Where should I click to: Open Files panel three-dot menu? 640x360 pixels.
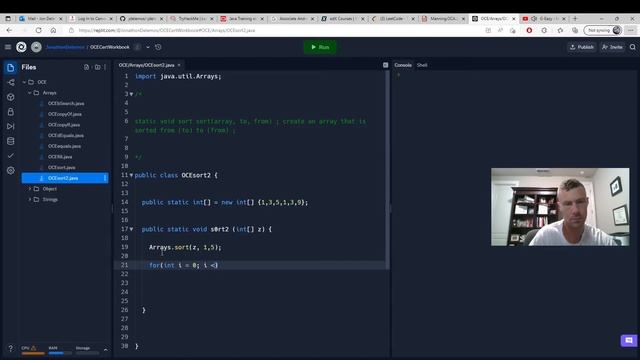(x=105, y=67)
